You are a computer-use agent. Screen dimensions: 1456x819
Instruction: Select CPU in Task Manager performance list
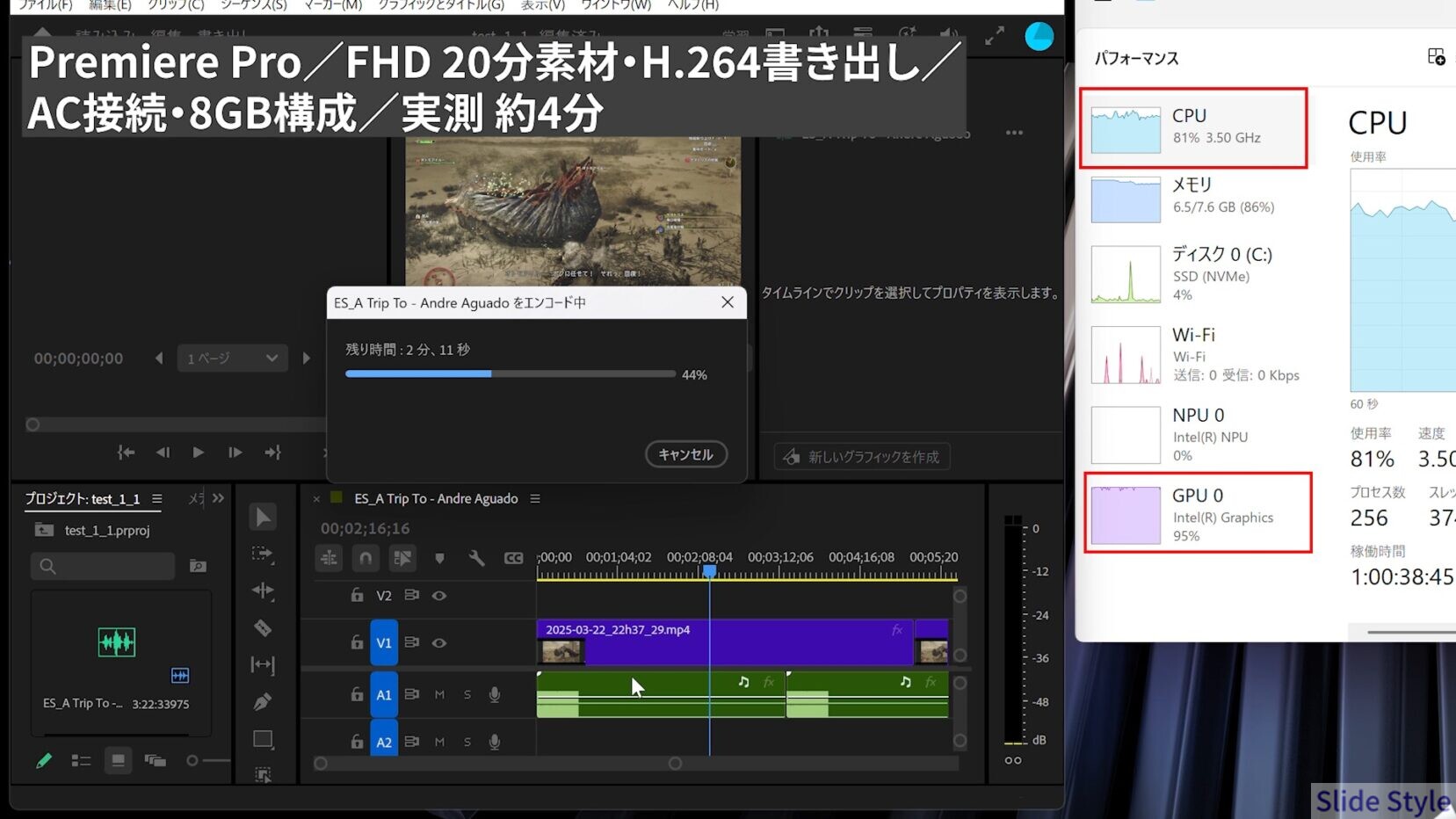click(x=1193, y=128)
